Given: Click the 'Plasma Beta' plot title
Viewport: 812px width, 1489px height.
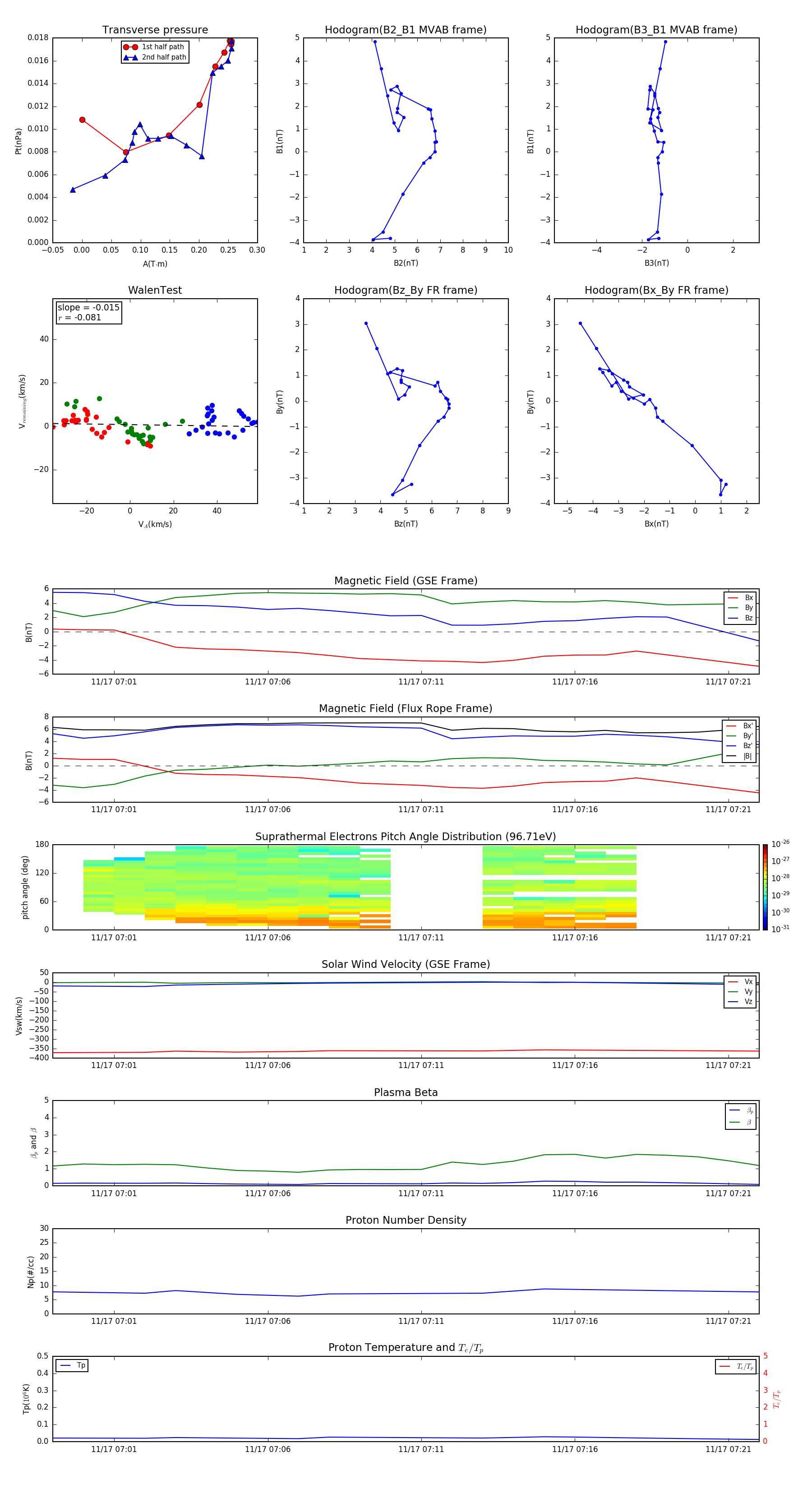Looking at the screenshot, I should 406,1093.
